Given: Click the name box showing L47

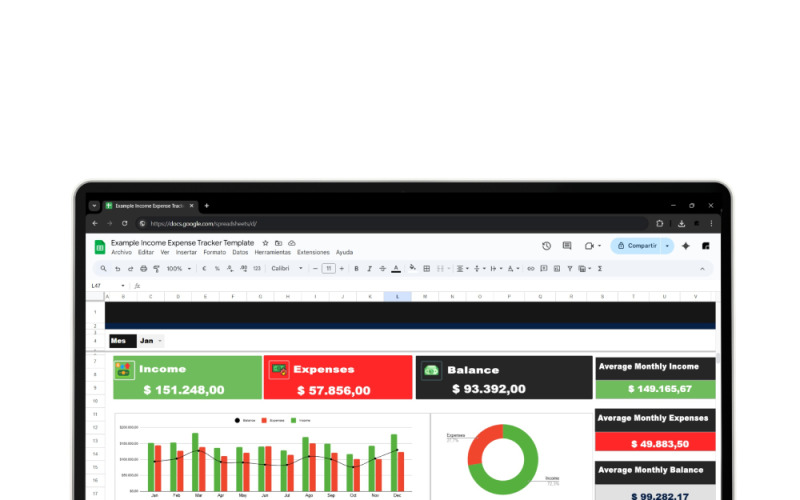Looking at the screenshot, I should click(x=108, y=286).
